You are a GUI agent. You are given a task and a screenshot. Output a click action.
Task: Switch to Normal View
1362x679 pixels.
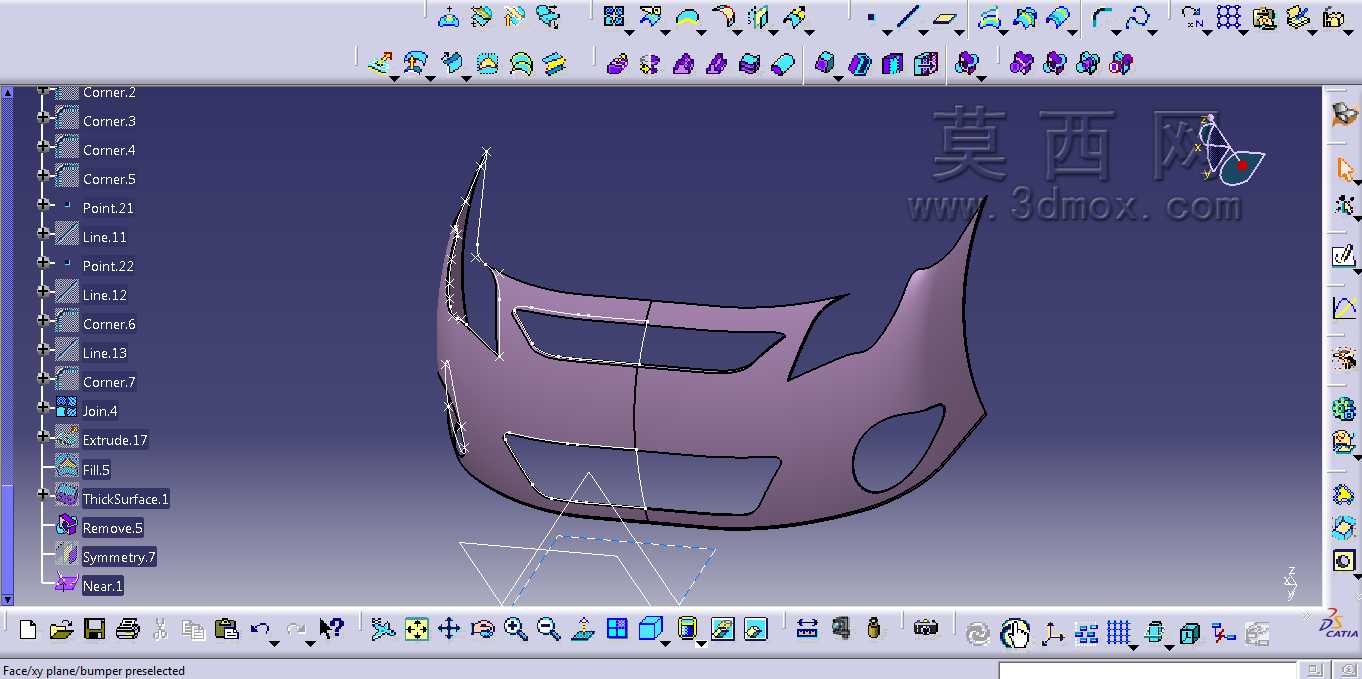[x=583, y=629]
